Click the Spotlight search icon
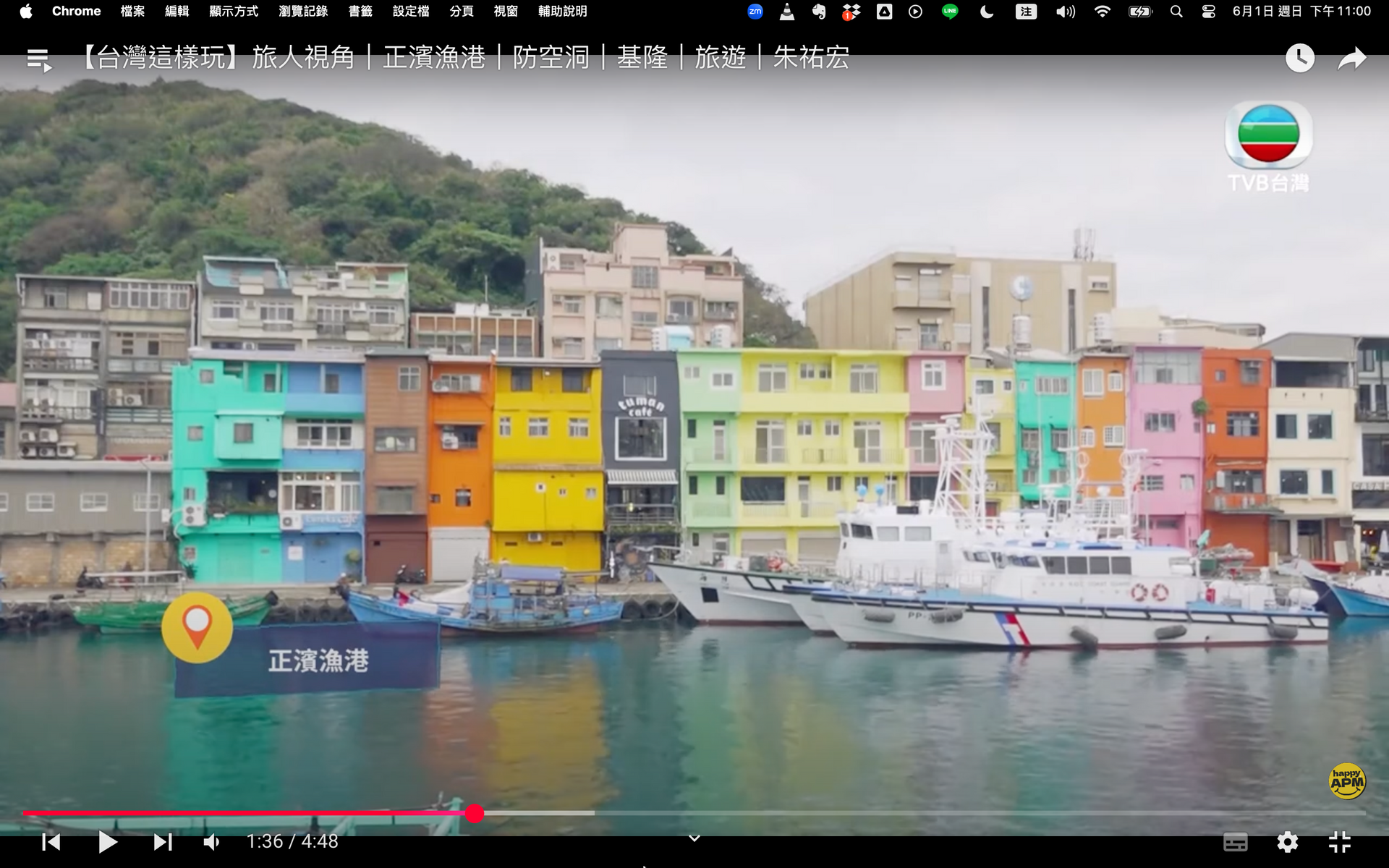This screenshot has height=868, width=1389. pyautogui.click(x=1176, y=12)
